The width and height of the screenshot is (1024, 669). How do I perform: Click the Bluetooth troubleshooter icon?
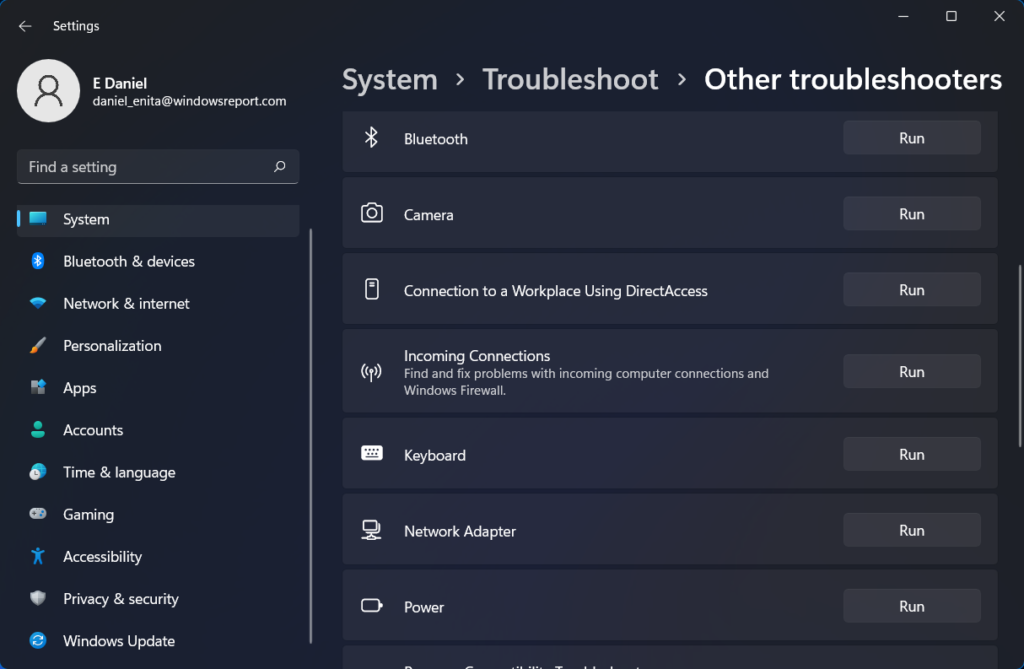click(x=371, y=137)
